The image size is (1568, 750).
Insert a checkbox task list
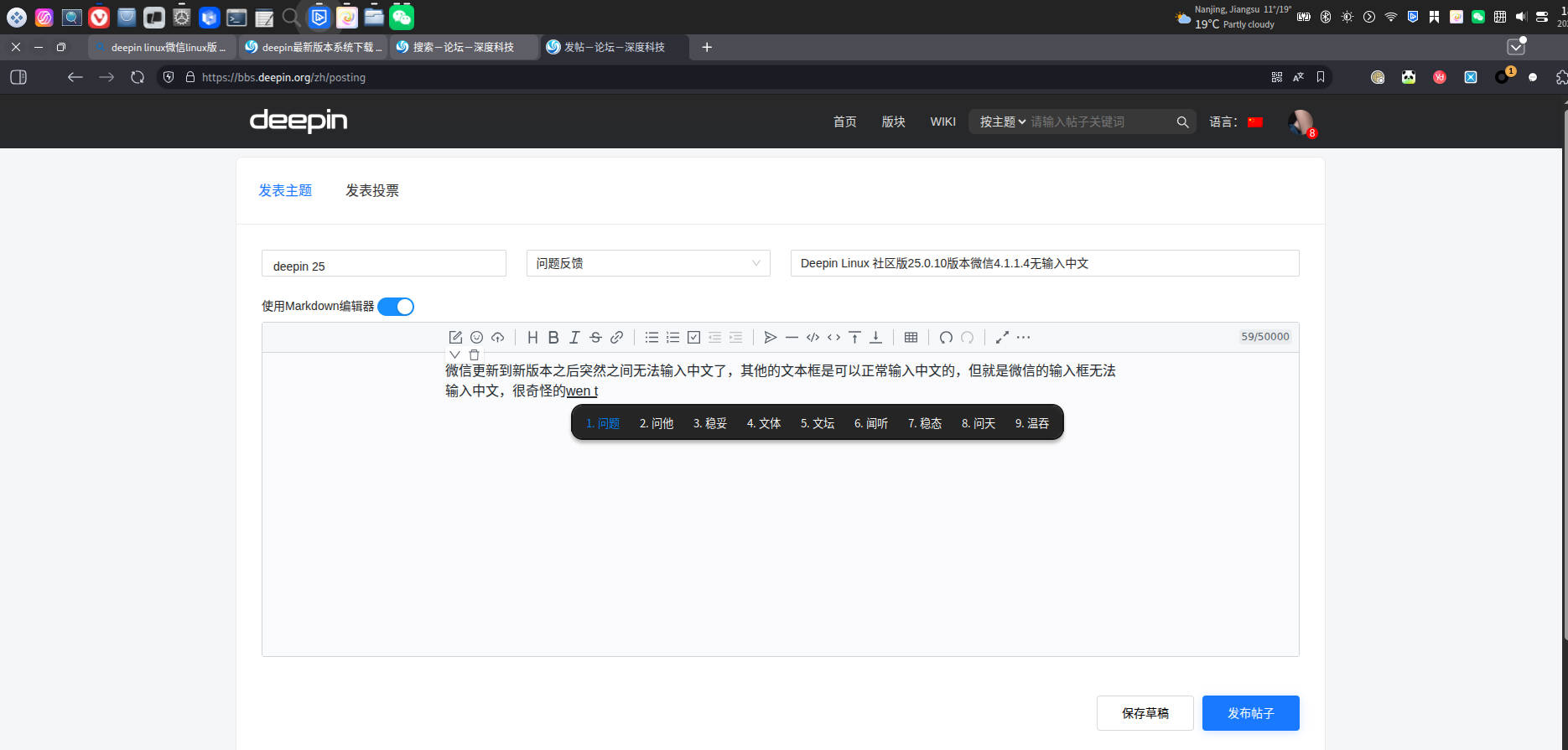694,337
